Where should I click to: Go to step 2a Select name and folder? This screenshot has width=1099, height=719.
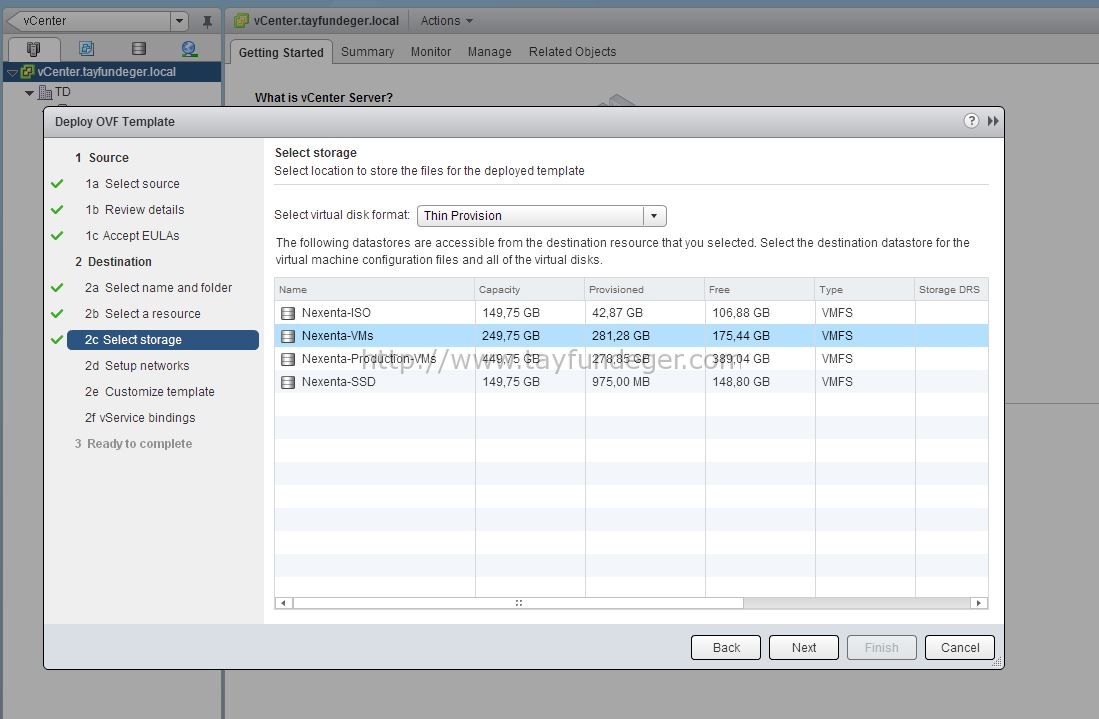158,287
